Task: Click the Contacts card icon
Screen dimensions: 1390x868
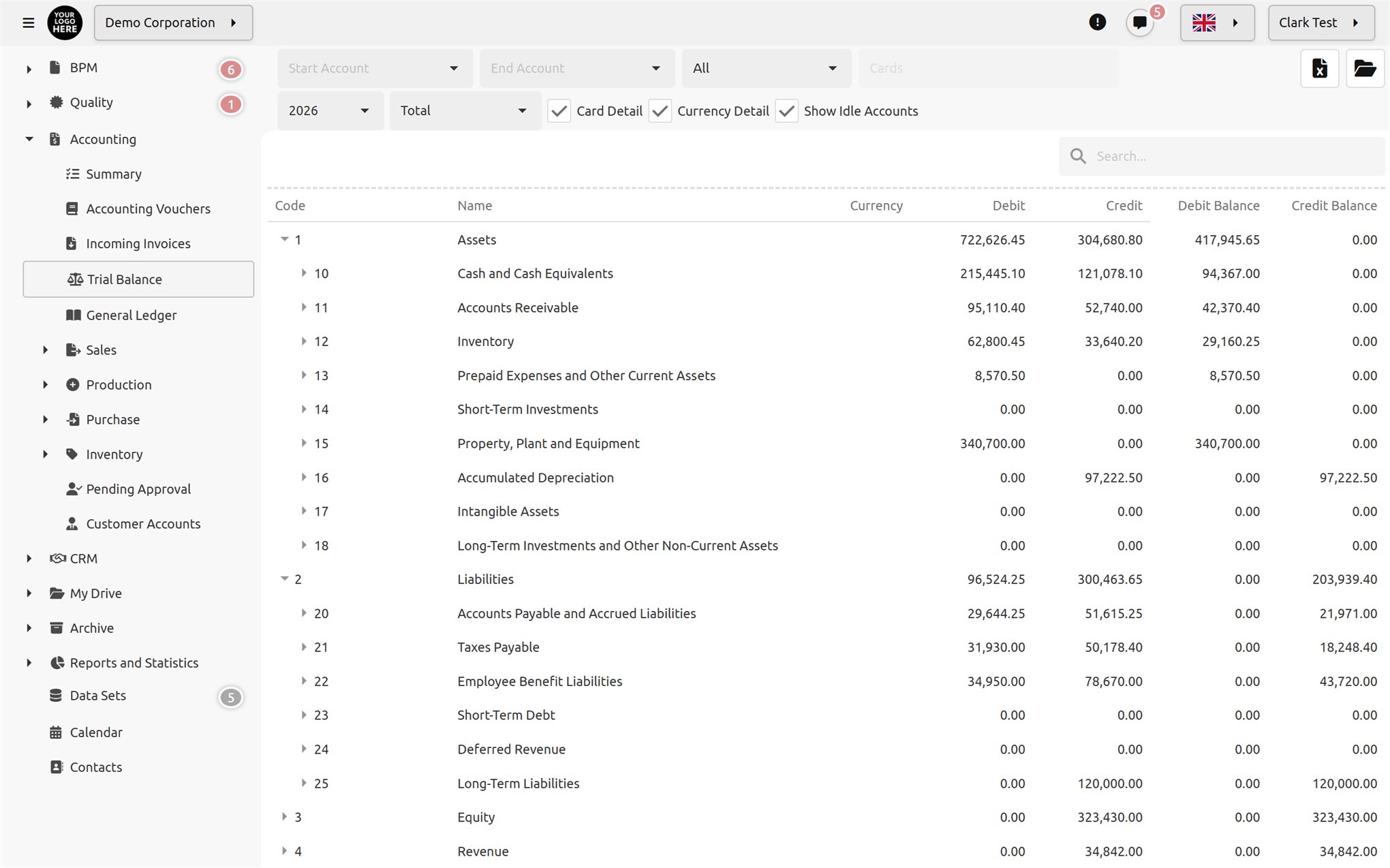Action: click(x=56, y=767)
